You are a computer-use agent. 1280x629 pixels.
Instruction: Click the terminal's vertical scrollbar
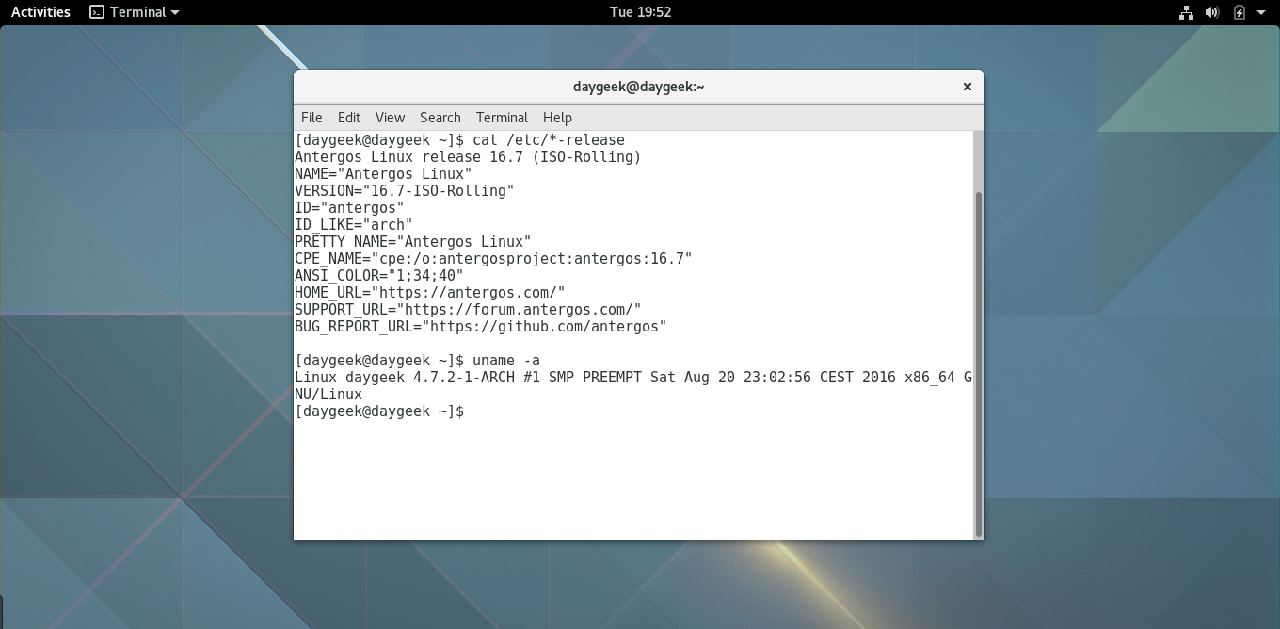(x=978, y=360)
